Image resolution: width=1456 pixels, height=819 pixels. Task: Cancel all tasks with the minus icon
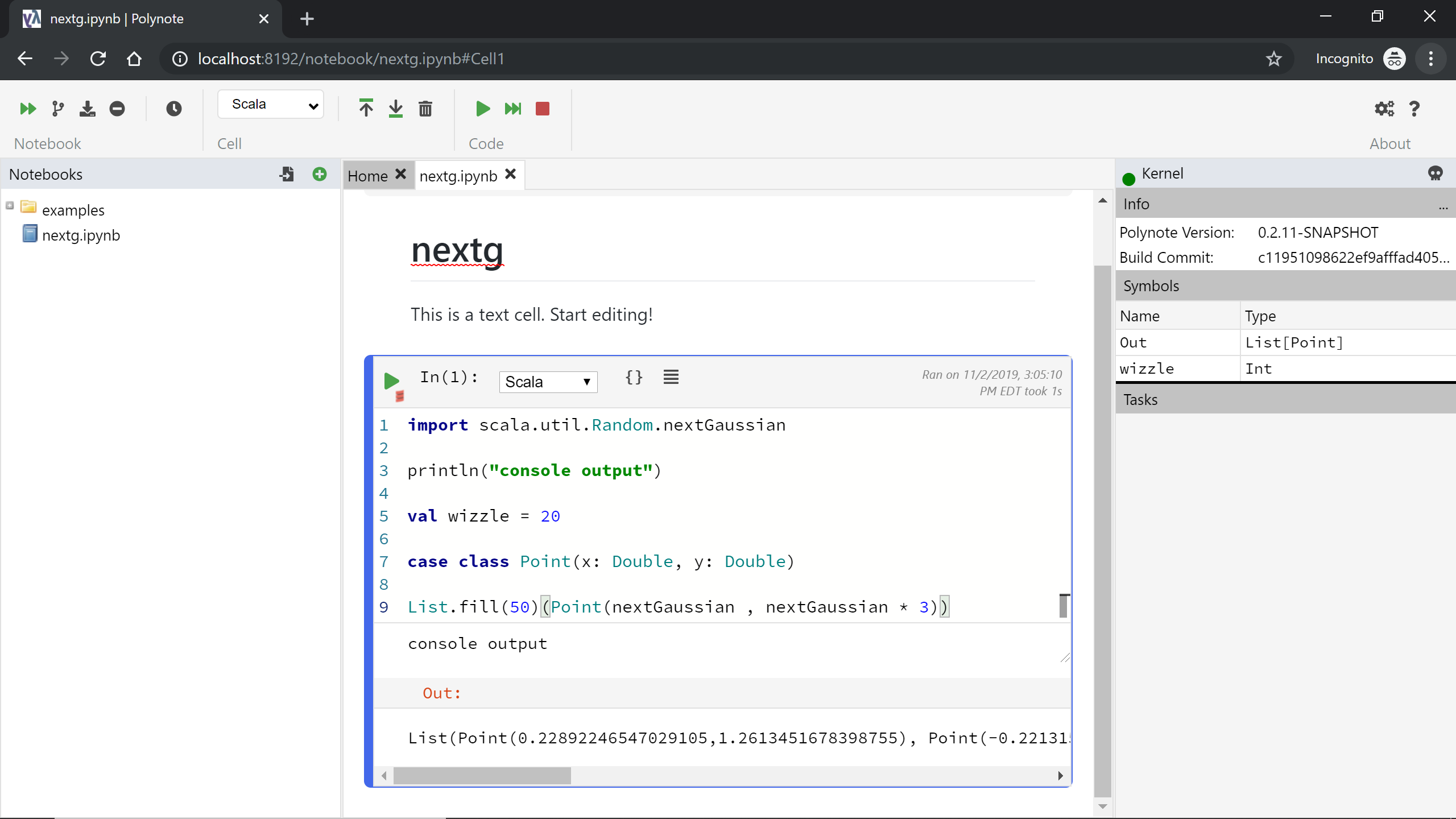click(117, 109)
